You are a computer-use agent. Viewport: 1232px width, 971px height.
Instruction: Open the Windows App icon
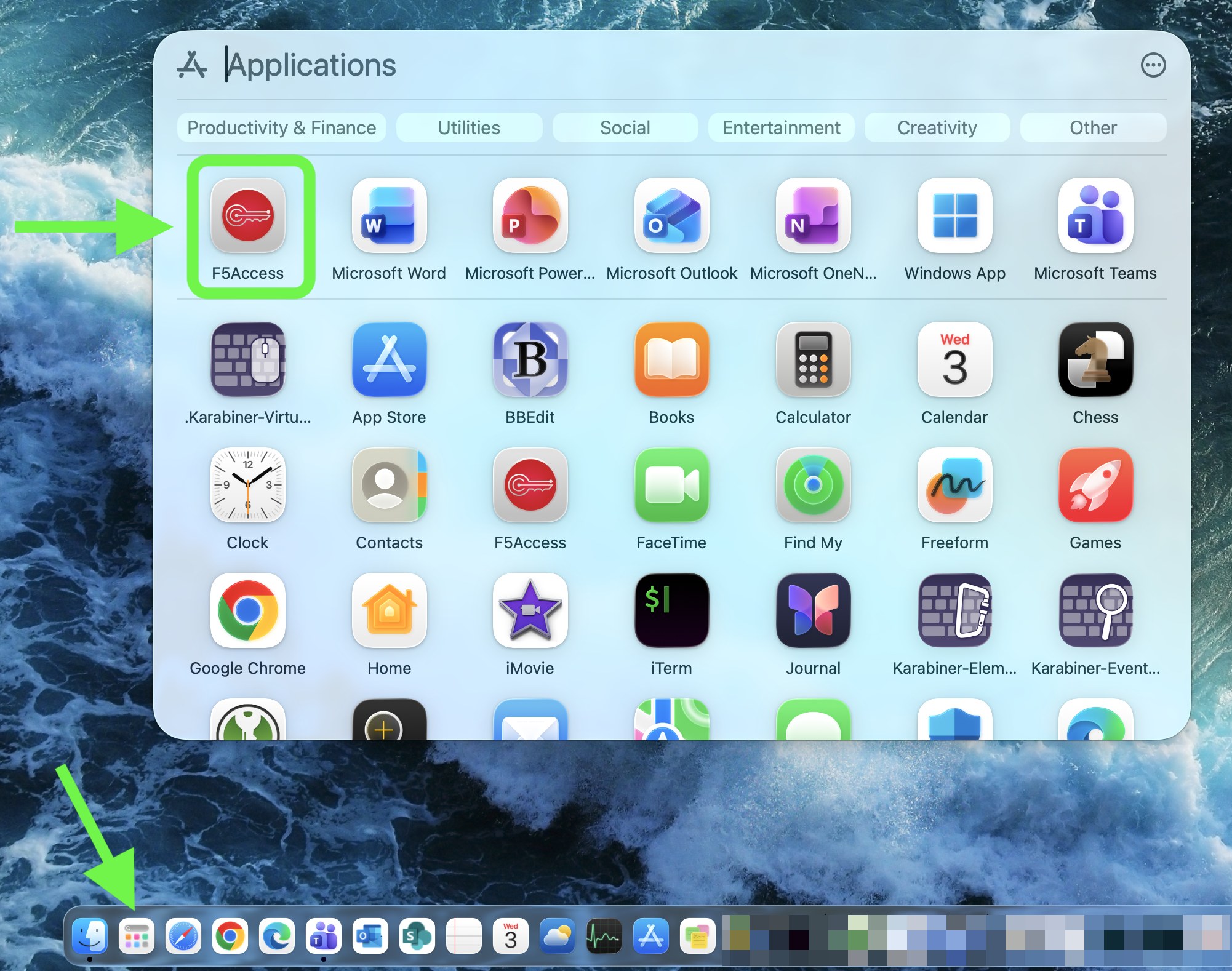coord(955,215)
